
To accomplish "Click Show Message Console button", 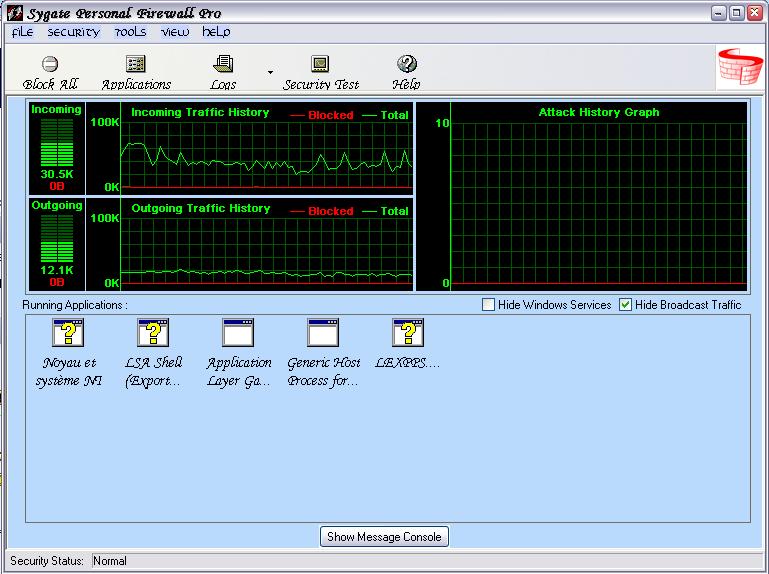I will (384, 537).
